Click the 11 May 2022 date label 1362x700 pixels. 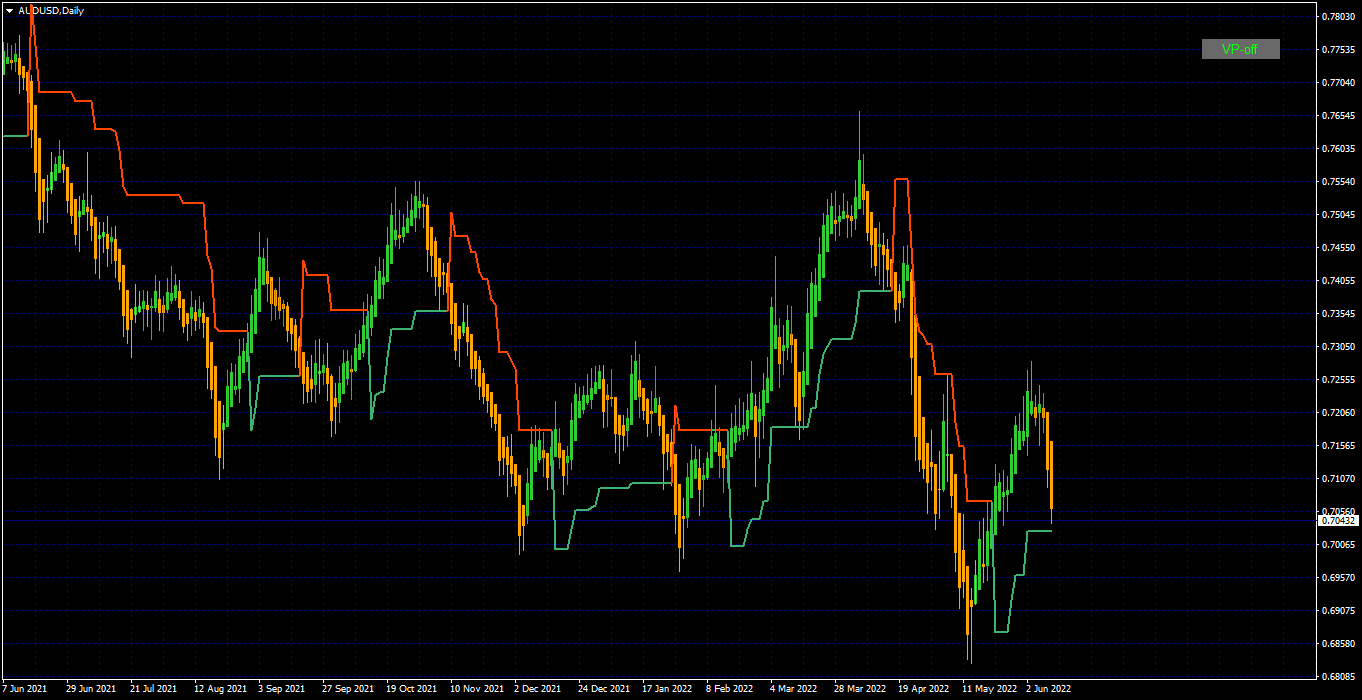pos(988,689)
